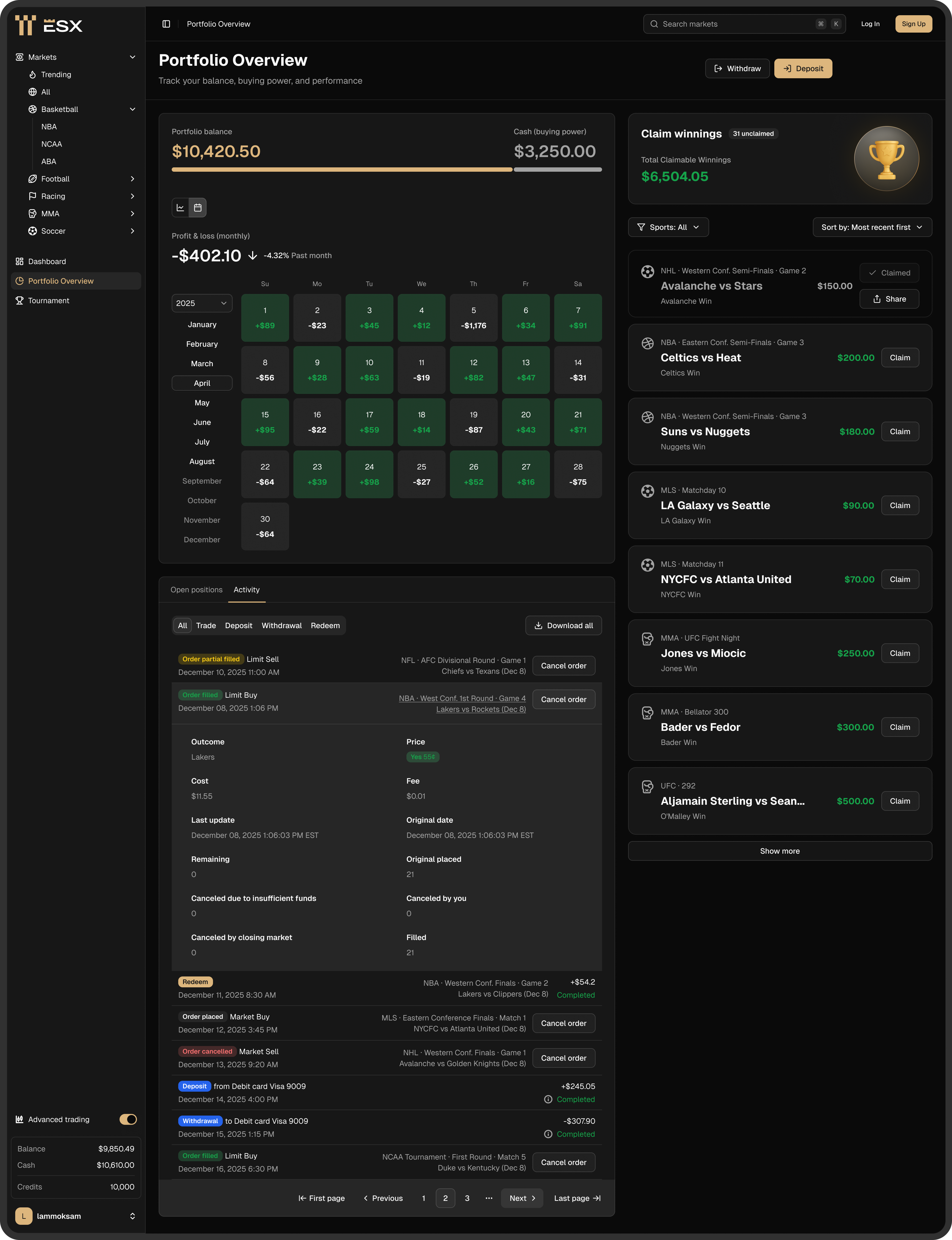
Task: Click the Racing flag icon
Action: pyautogui.click(x=32, y=196)
